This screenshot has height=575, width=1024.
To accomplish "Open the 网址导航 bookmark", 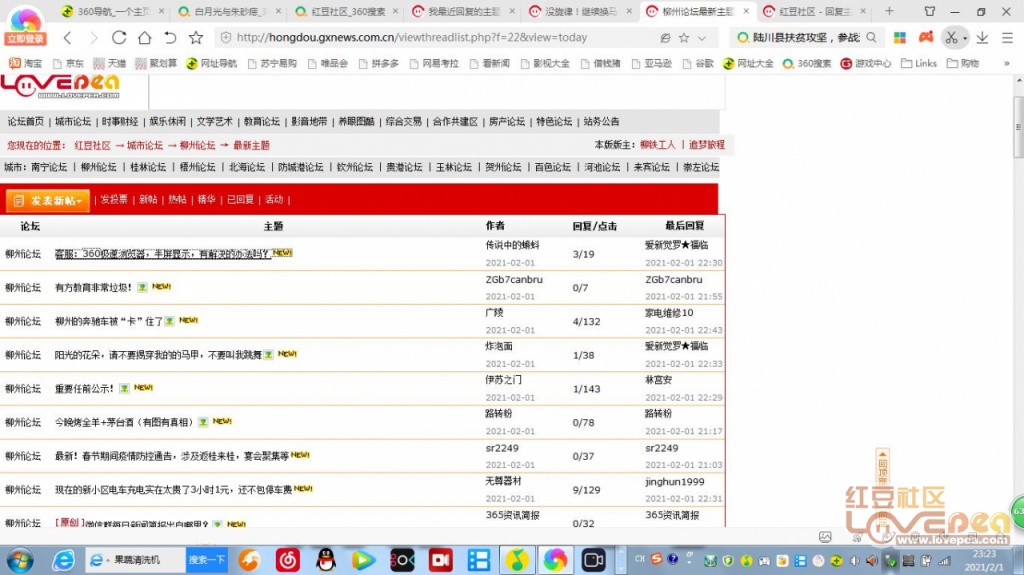I will (212, 63).
